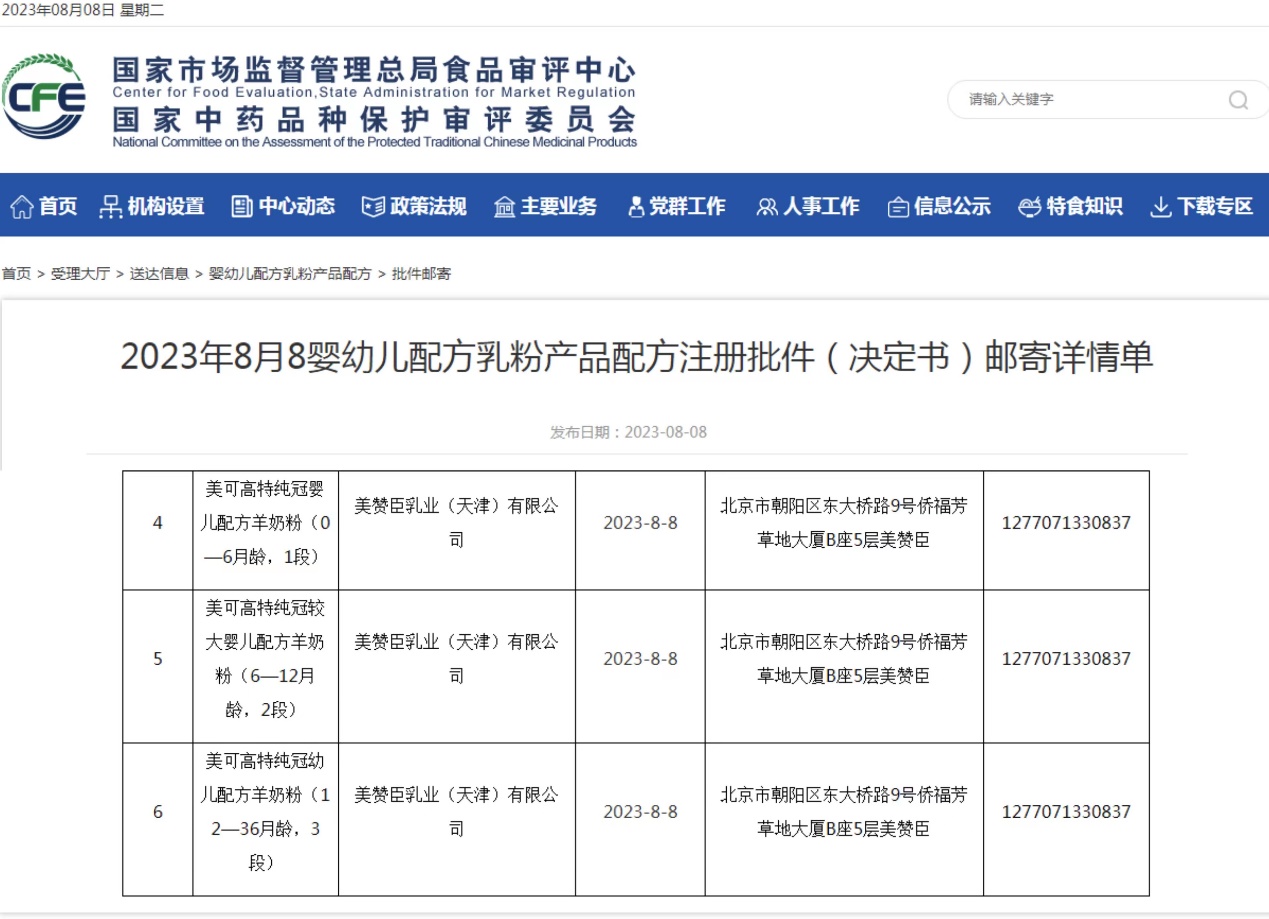Open 婴幼儿配方乳粉产品配方 breadcrumb link

tap(290, 274)
